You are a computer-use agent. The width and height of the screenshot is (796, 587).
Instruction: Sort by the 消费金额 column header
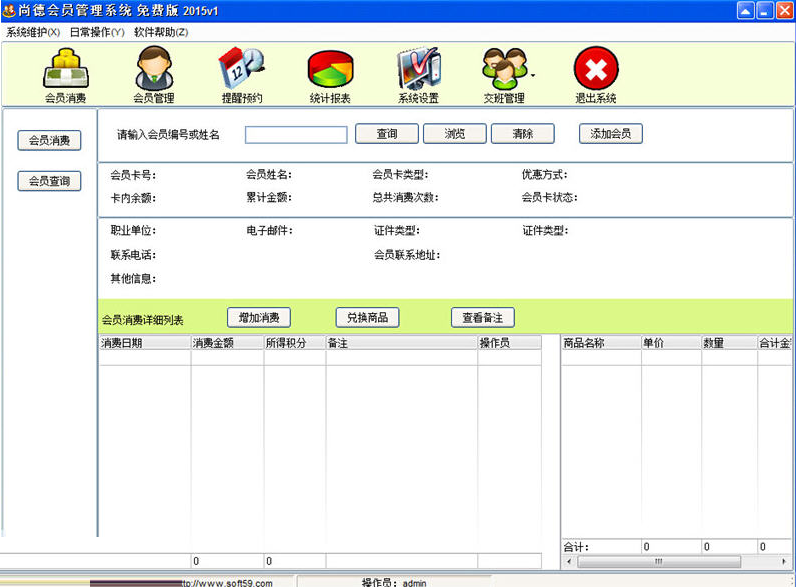[x=227, y=343]
